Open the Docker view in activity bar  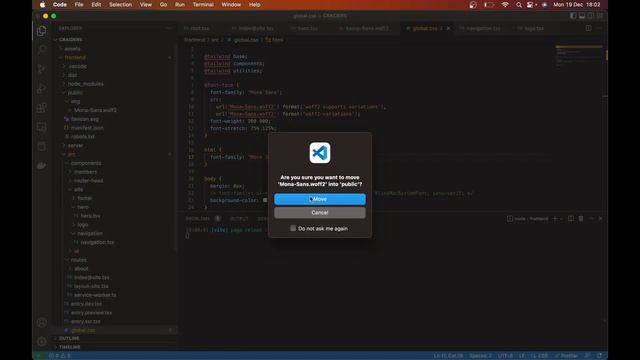(42, 165)
